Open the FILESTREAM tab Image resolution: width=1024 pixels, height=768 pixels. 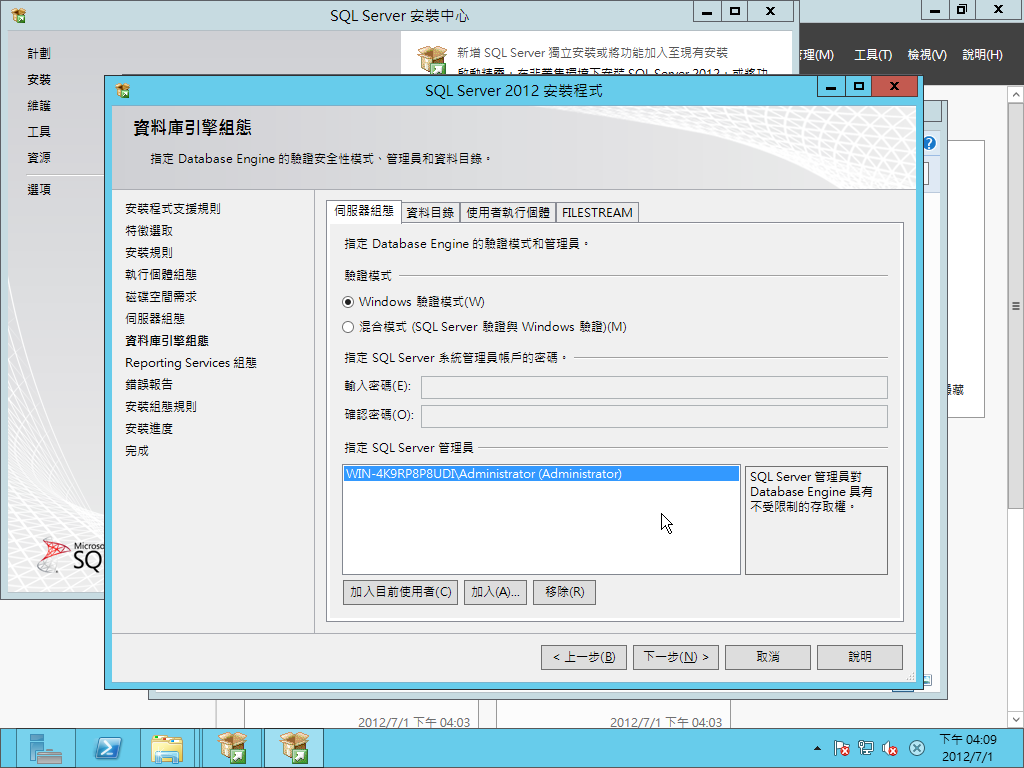597,212
